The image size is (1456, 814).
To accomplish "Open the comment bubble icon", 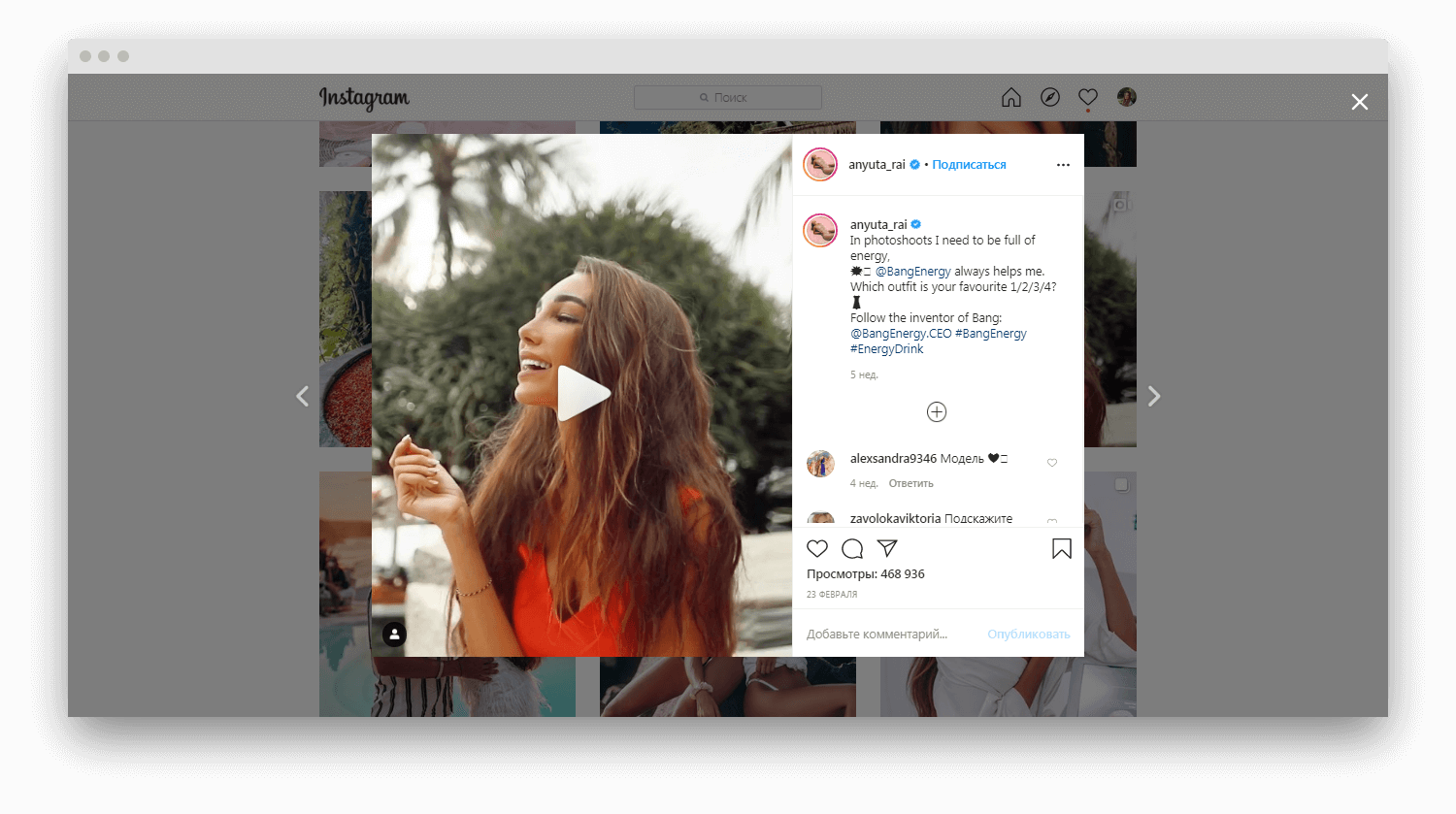I will [852, 549].
